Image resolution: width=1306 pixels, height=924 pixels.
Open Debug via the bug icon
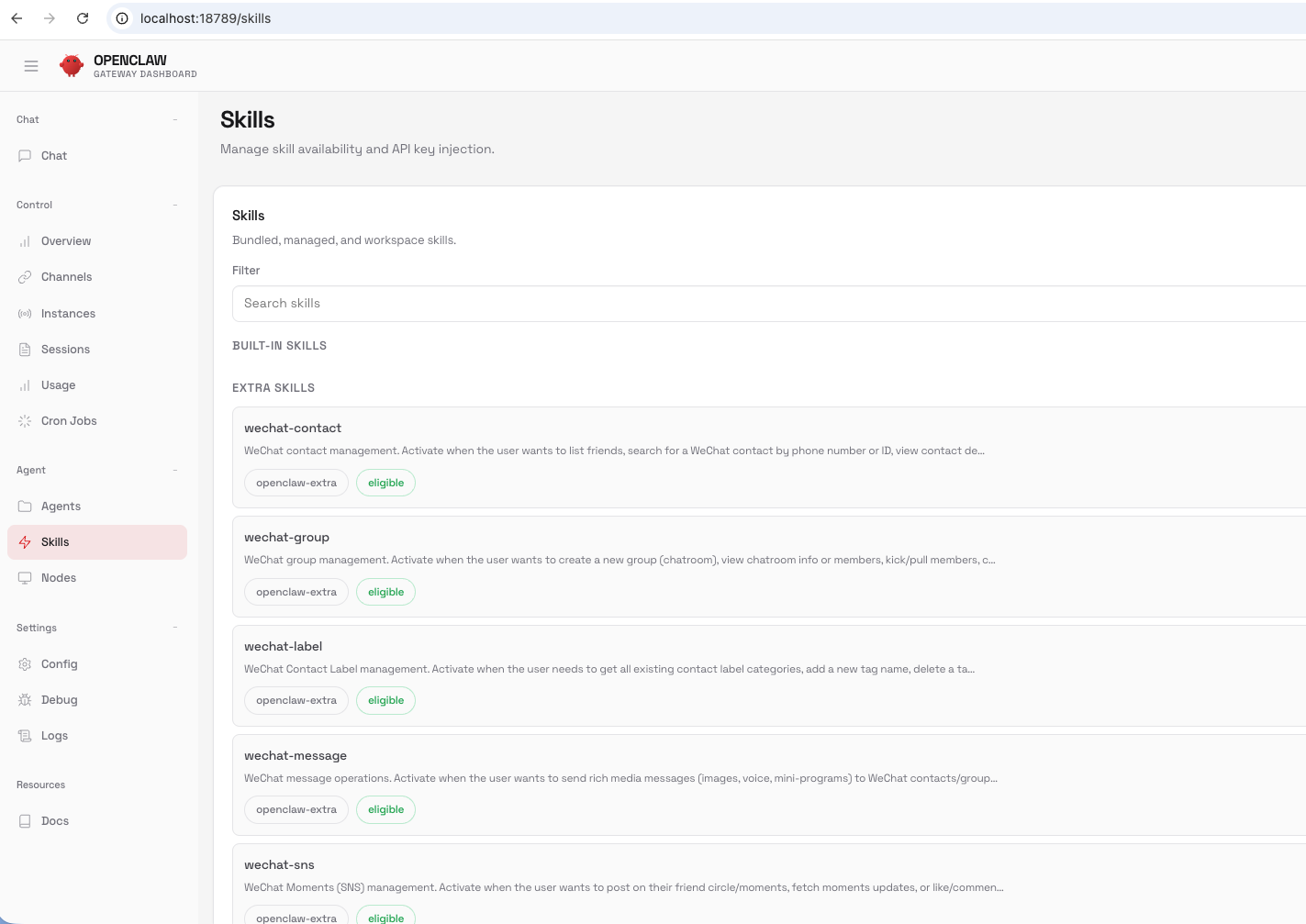tap(25, 699)
